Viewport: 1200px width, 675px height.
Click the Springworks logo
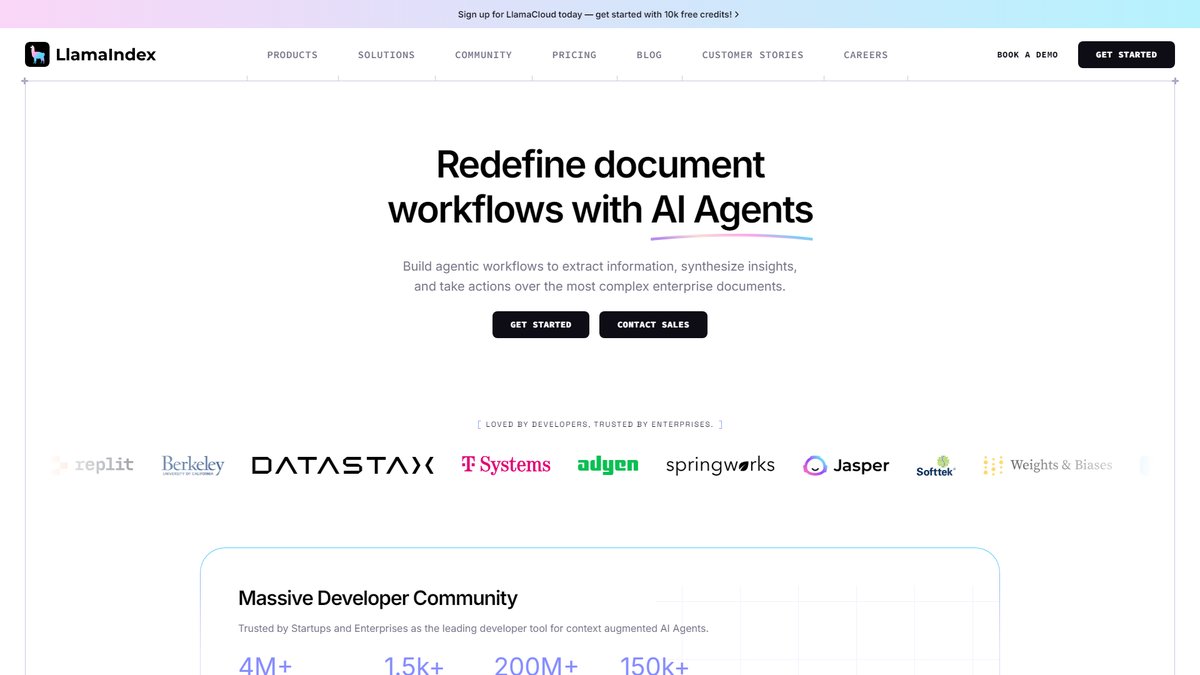coord(720,465)
